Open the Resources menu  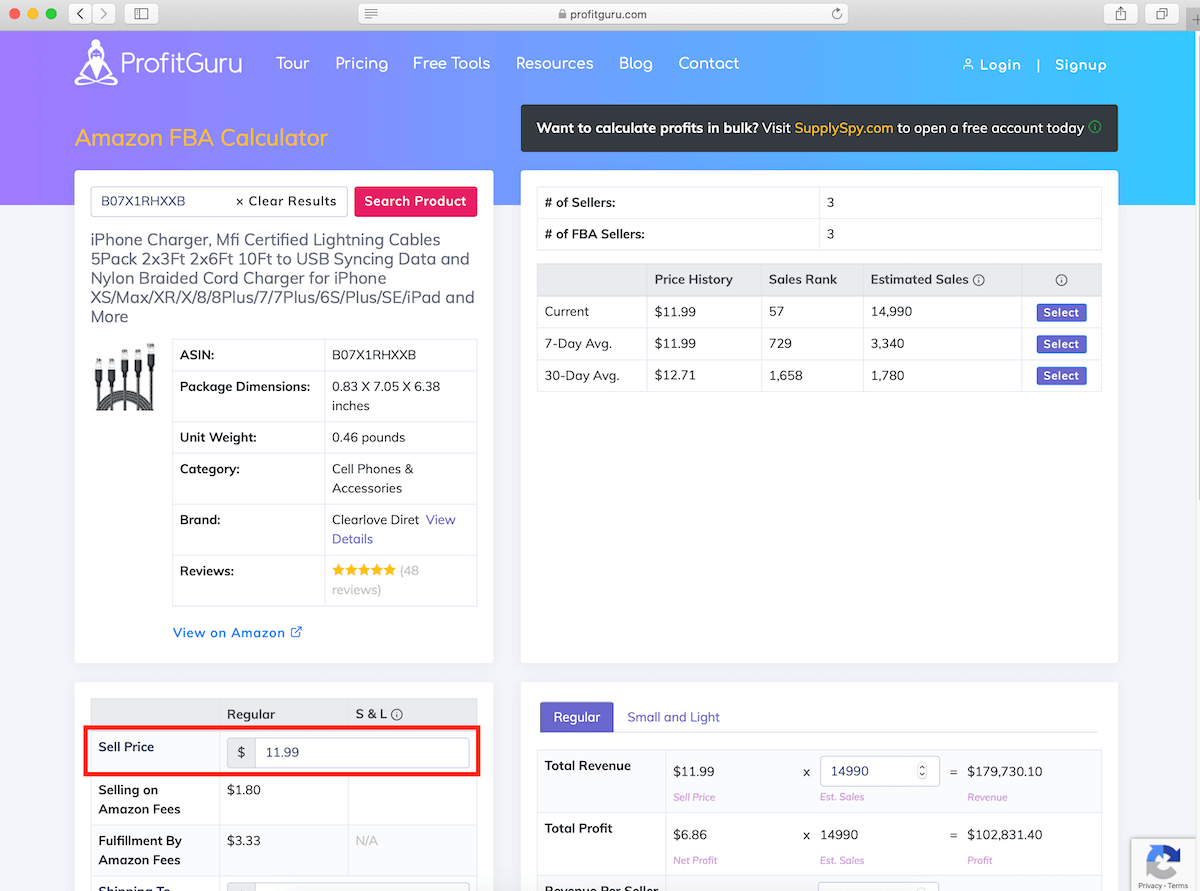[x=555, y=63]
